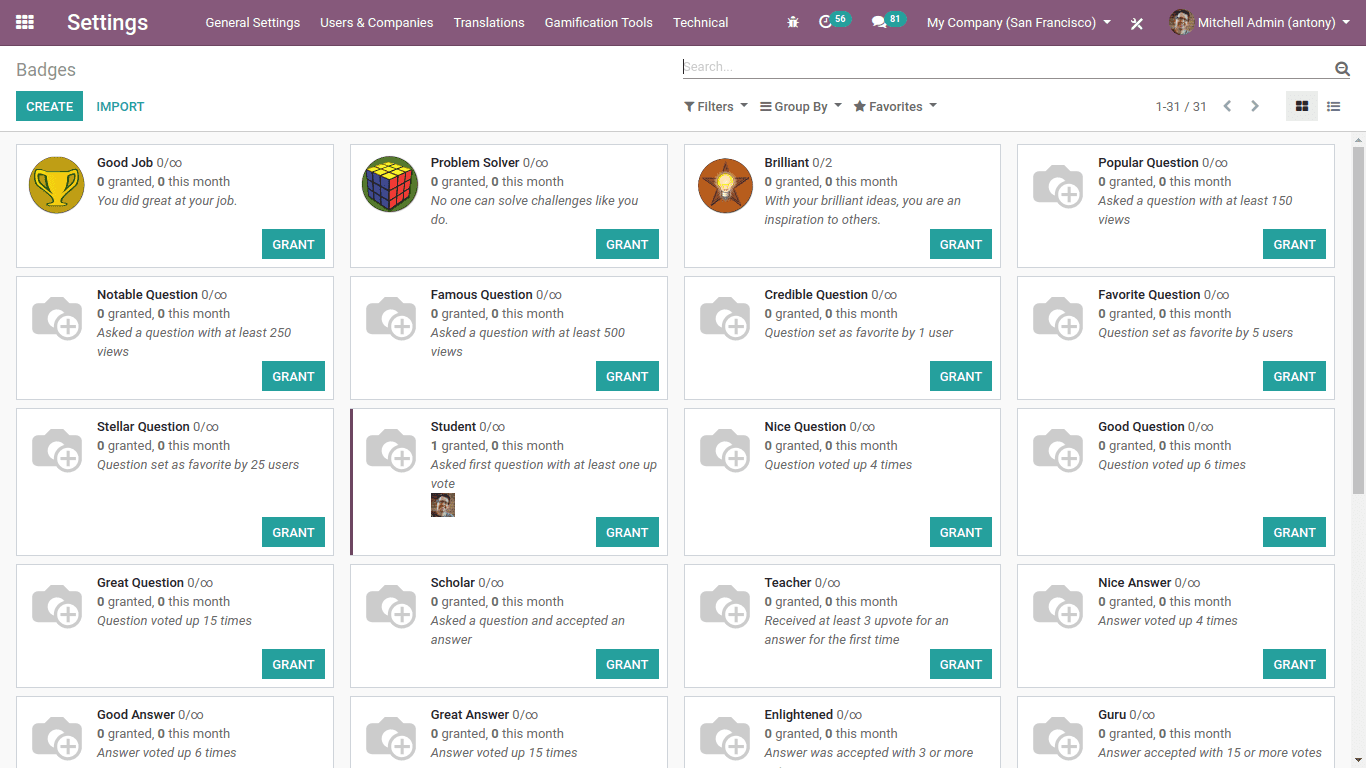Click Brilliant lightbulb badge image
Image resolution: width=1366 pixels, height=768 pixels.
click(x=725, y=185)
